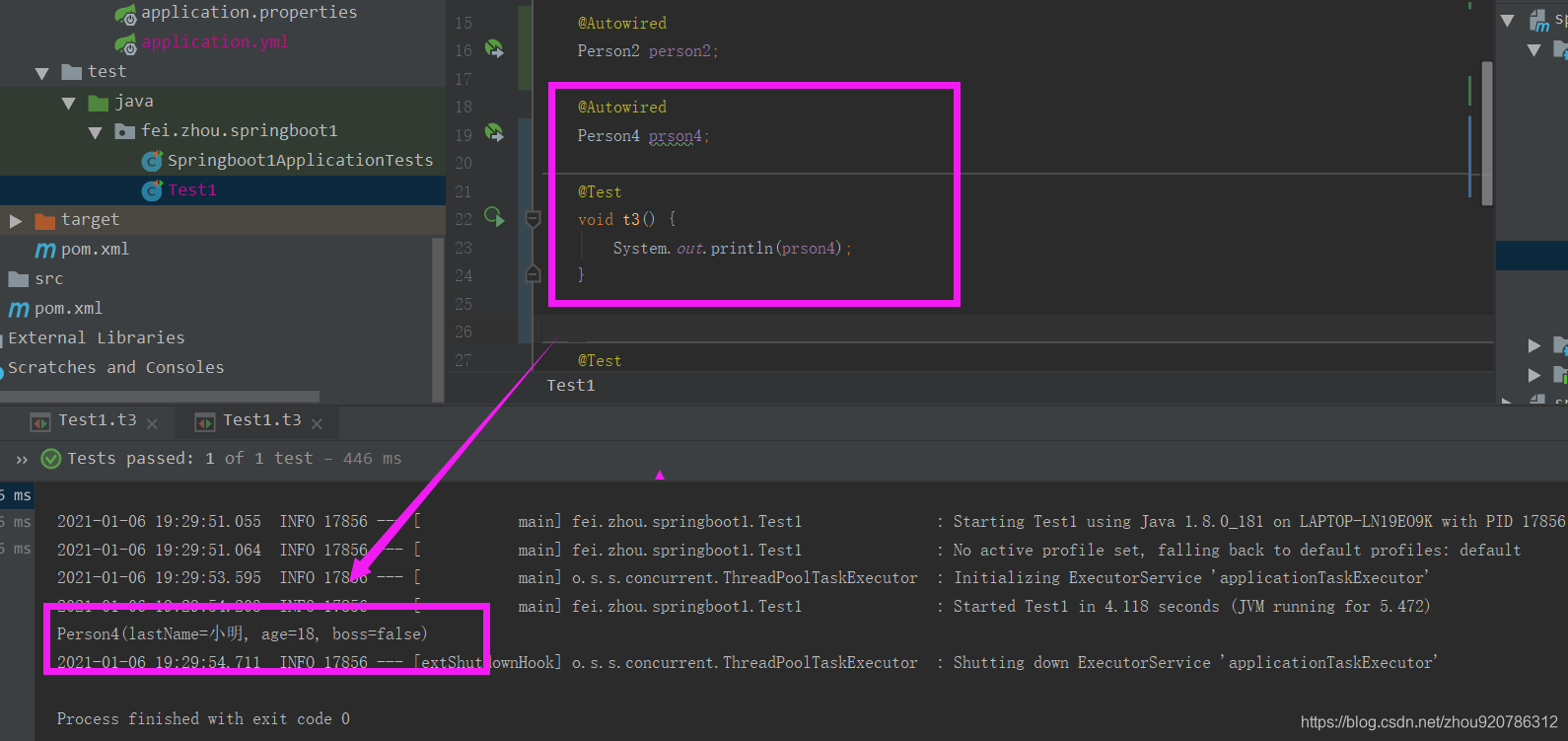Click the Person2 person2 declaration

click(x=648, y=51)
